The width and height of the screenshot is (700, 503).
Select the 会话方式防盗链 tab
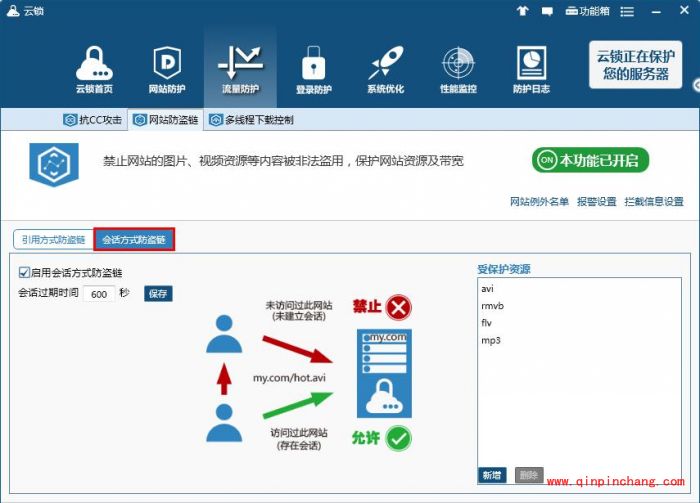(134, 240)
